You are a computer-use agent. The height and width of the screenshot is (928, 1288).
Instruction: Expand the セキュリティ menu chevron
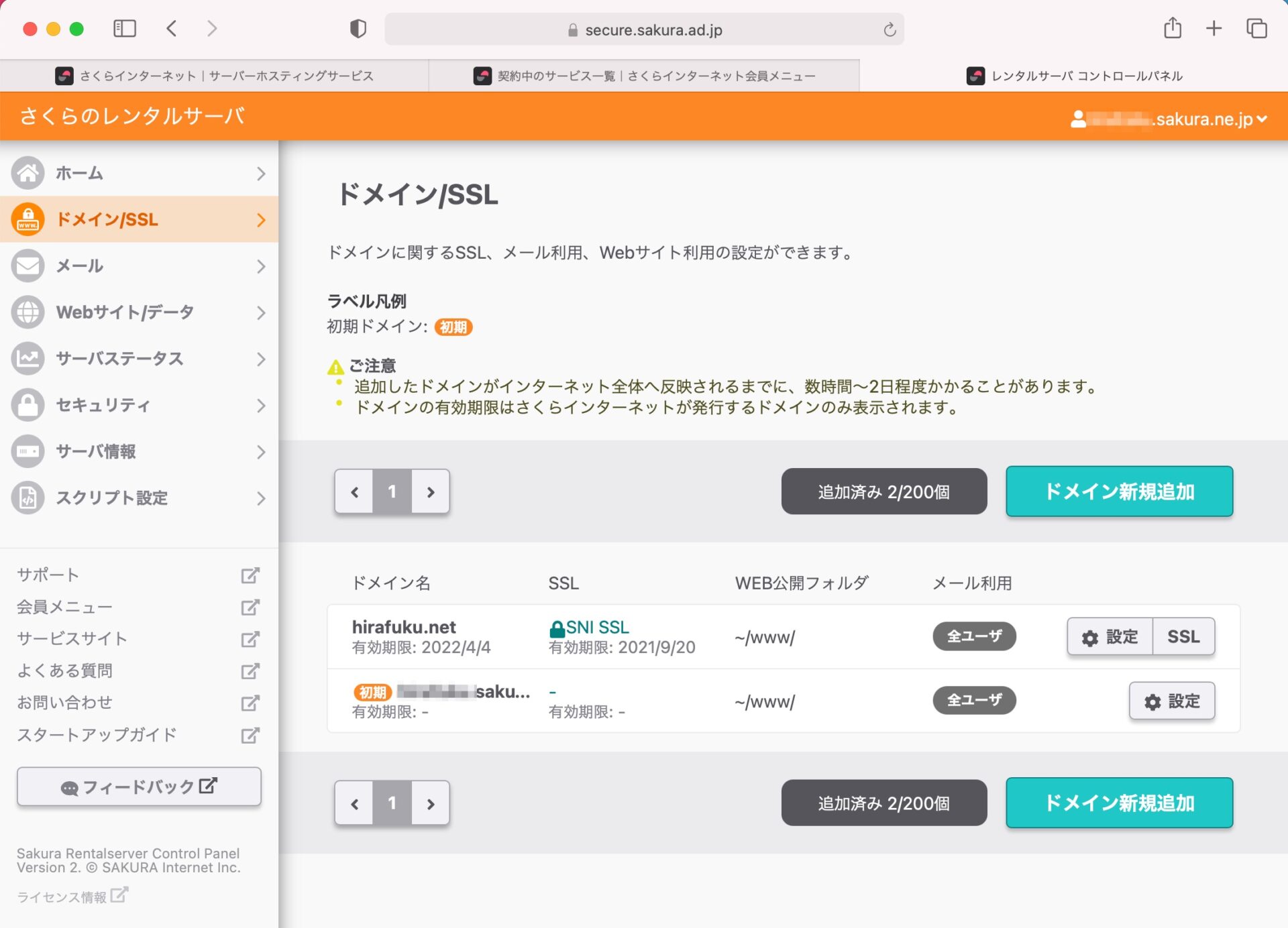[x=261, y=406]
